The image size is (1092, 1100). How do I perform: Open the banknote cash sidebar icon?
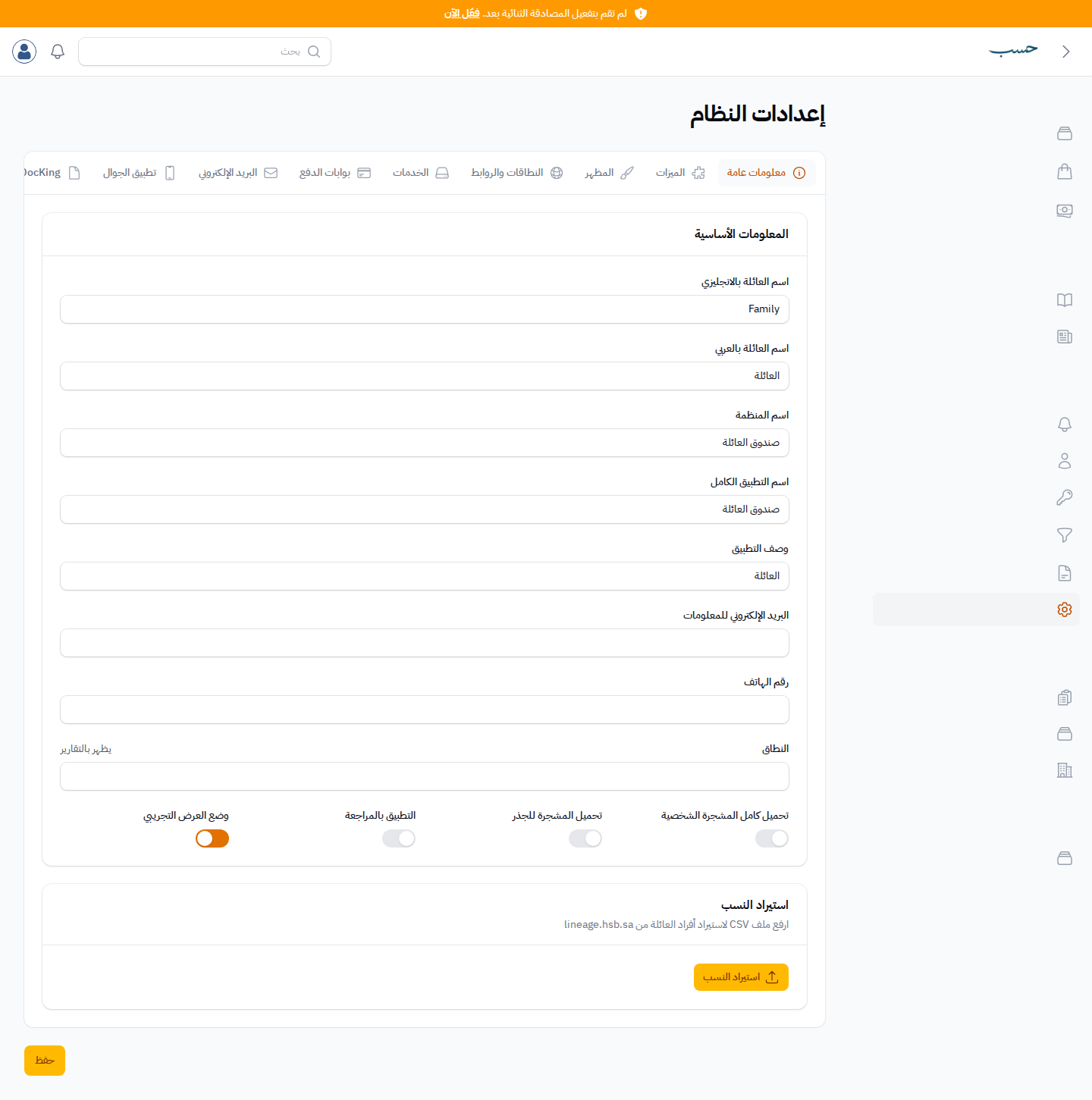pos(1065,211)
